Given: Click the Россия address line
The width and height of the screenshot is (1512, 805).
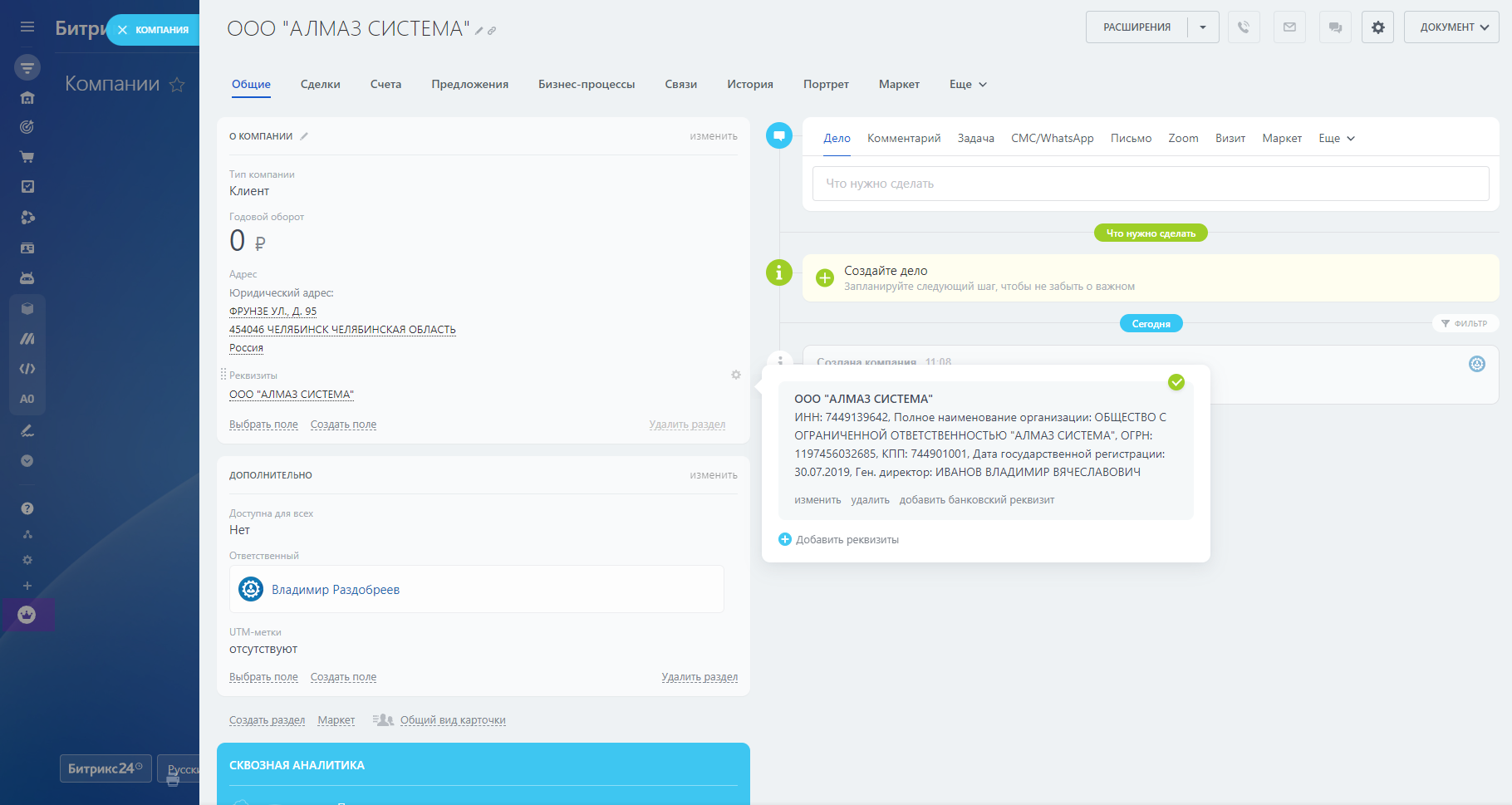Looking at the screenshot, I should tap(246, 348).
